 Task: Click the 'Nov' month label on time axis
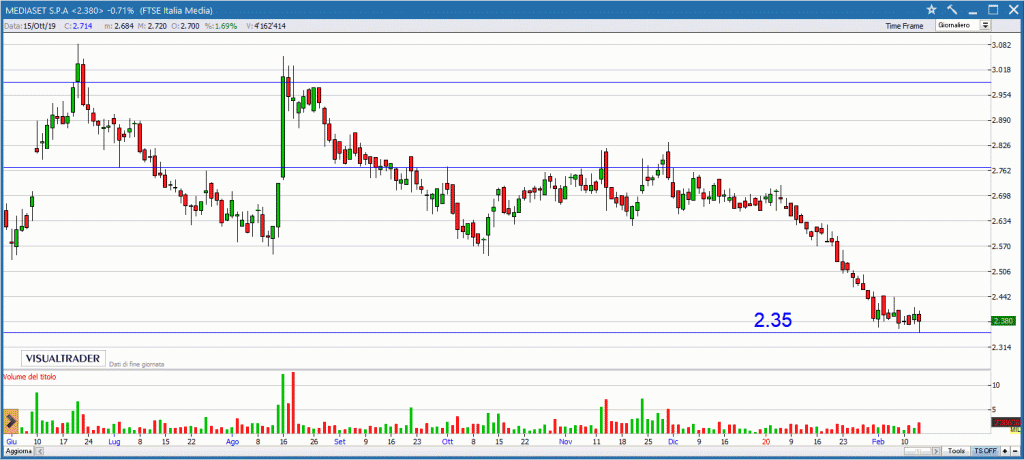pyautogui.click(x=566, y=442)
